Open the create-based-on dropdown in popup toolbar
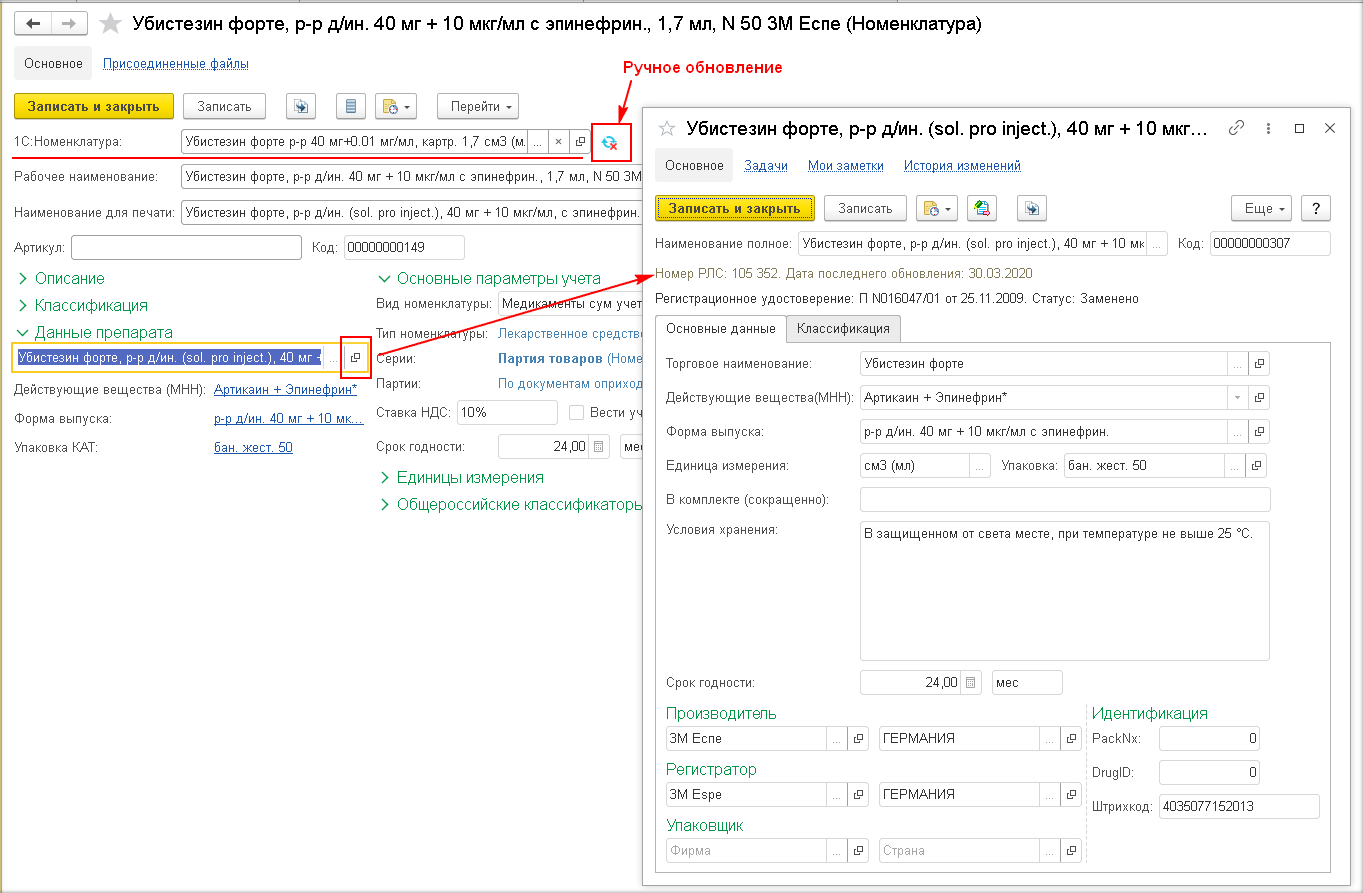This screenshot has height=893, width=1363. 937,208
